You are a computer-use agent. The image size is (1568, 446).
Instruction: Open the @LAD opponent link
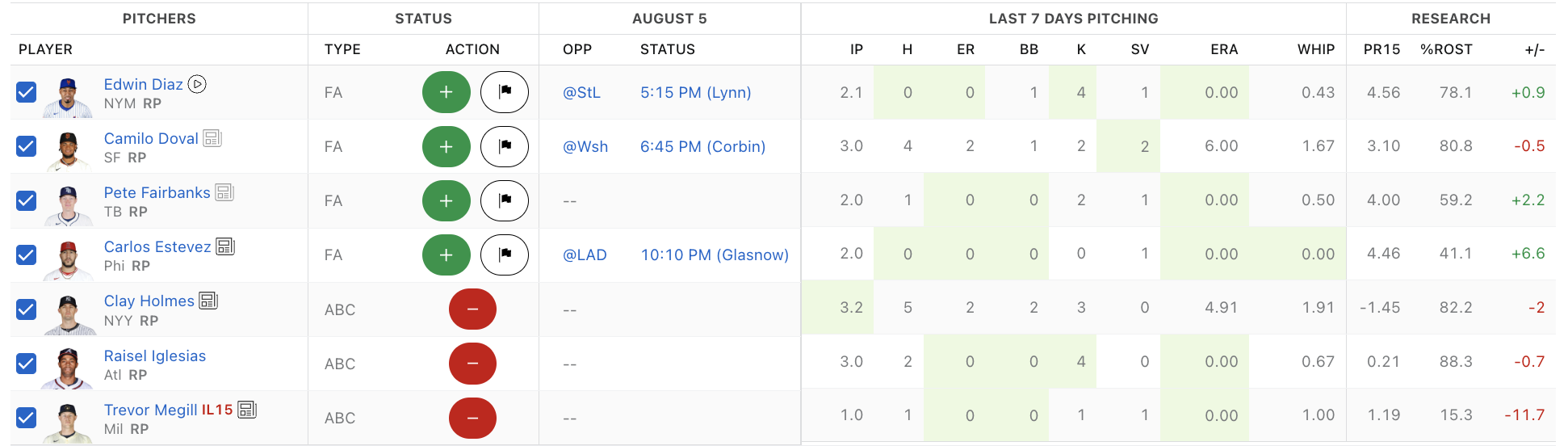point(585,255)
